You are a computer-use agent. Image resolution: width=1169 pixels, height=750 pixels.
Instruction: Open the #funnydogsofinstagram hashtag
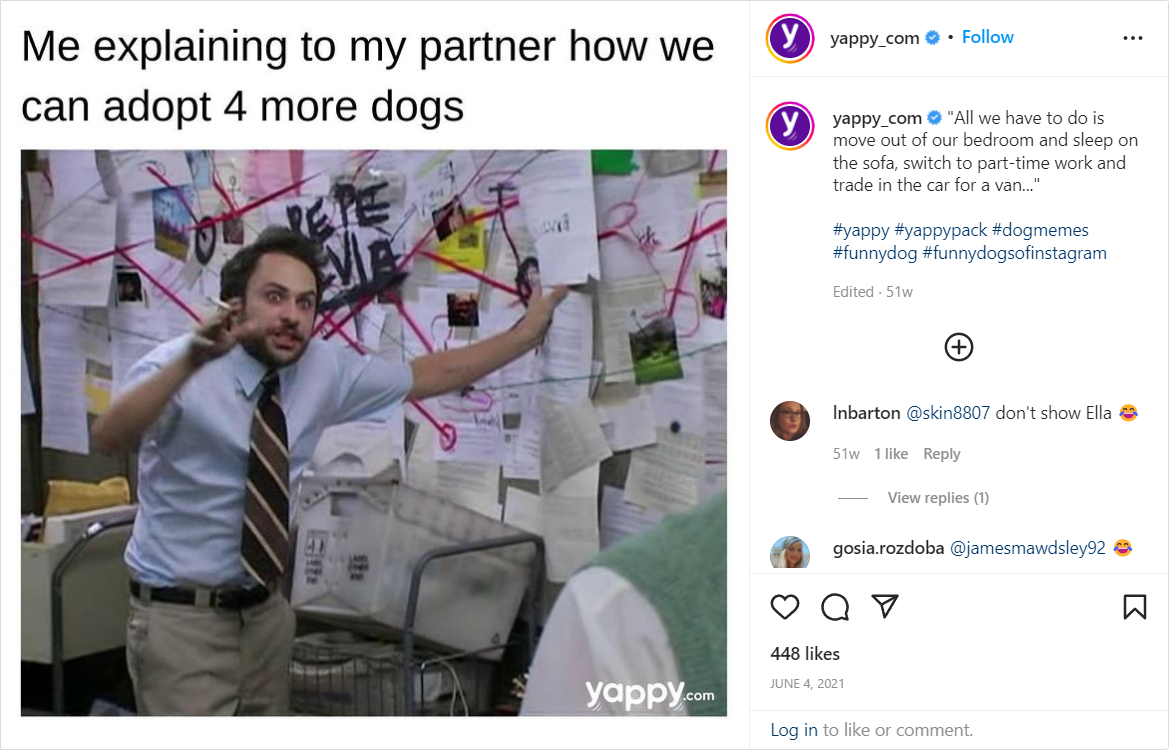[x=1014, y=253]
